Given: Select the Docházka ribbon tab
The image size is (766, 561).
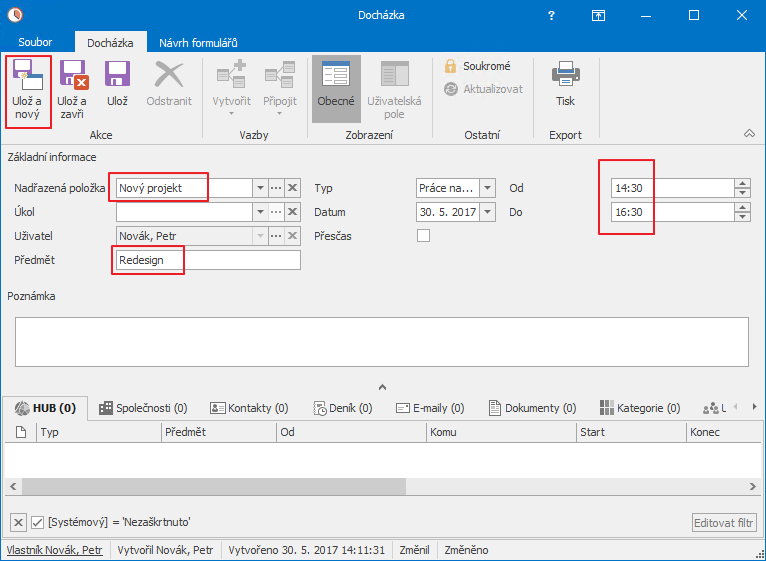Looking at the screenshot, I should coord(110,43).
